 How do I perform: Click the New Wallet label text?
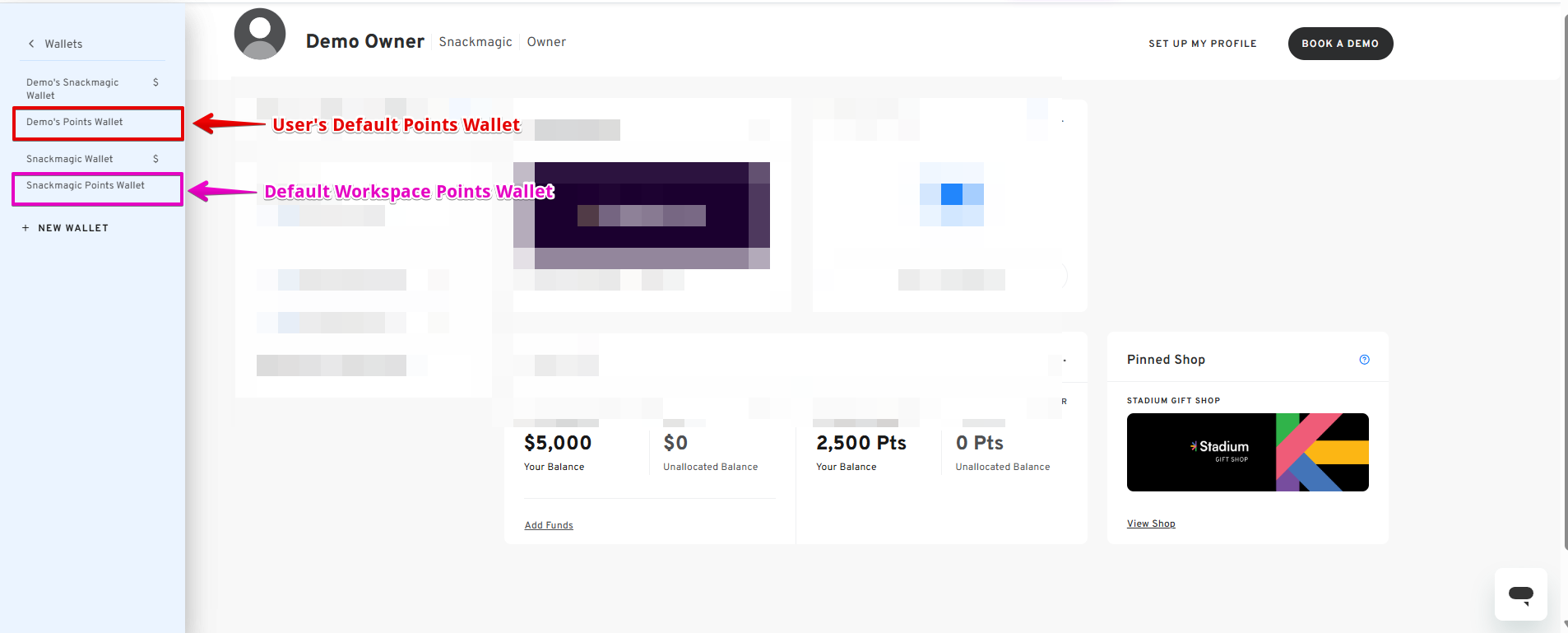(x=73, y=228)
